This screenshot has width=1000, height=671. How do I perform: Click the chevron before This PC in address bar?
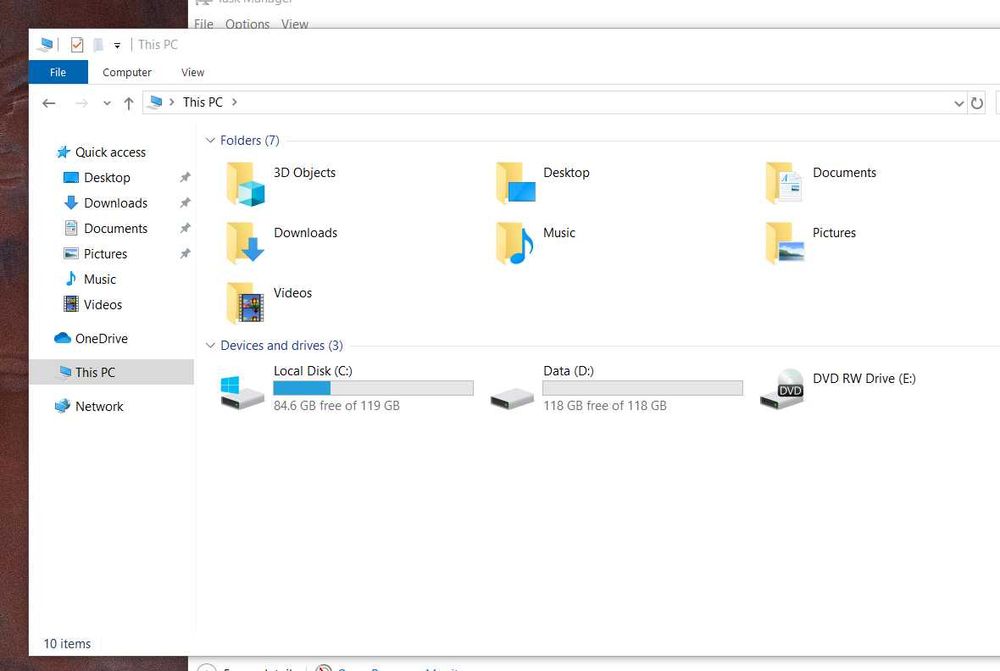coord(172,102)
